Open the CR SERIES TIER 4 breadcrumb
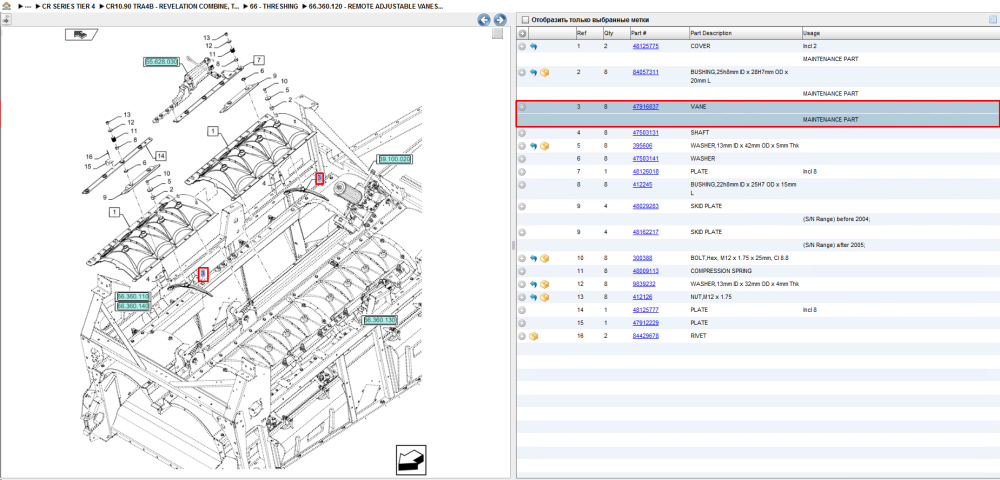 pyautogui.click(x=68, y=6)
